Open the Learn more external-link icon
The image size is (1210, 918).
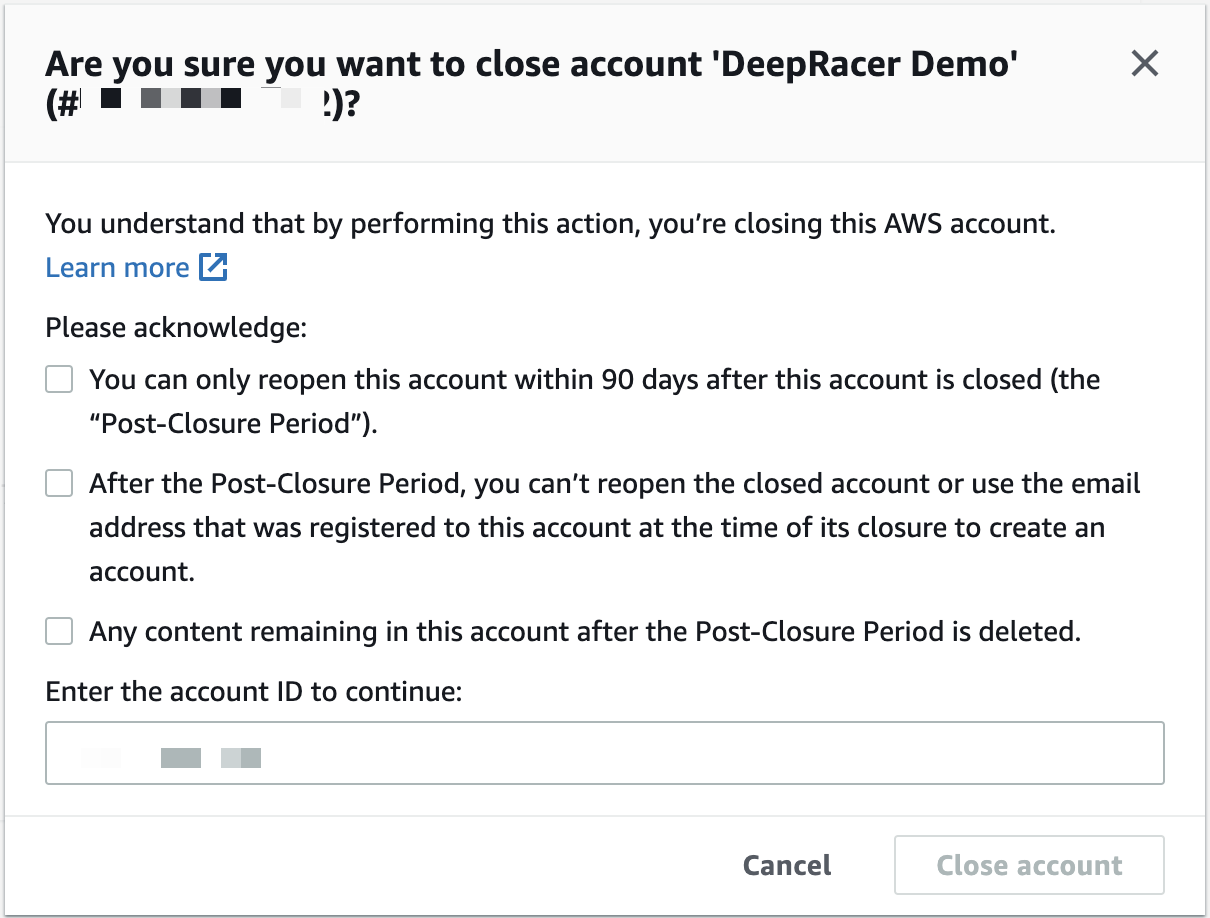214,268
